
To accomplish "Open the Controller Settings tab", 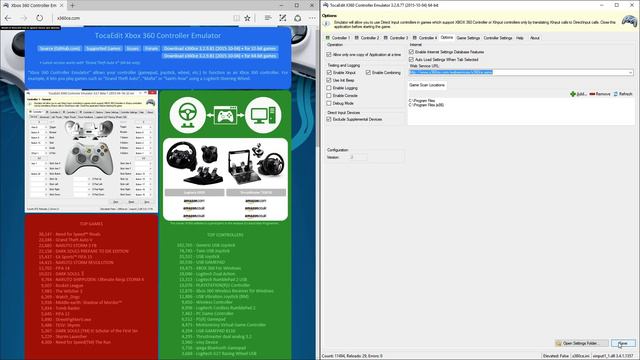I will tap(498, 38).
